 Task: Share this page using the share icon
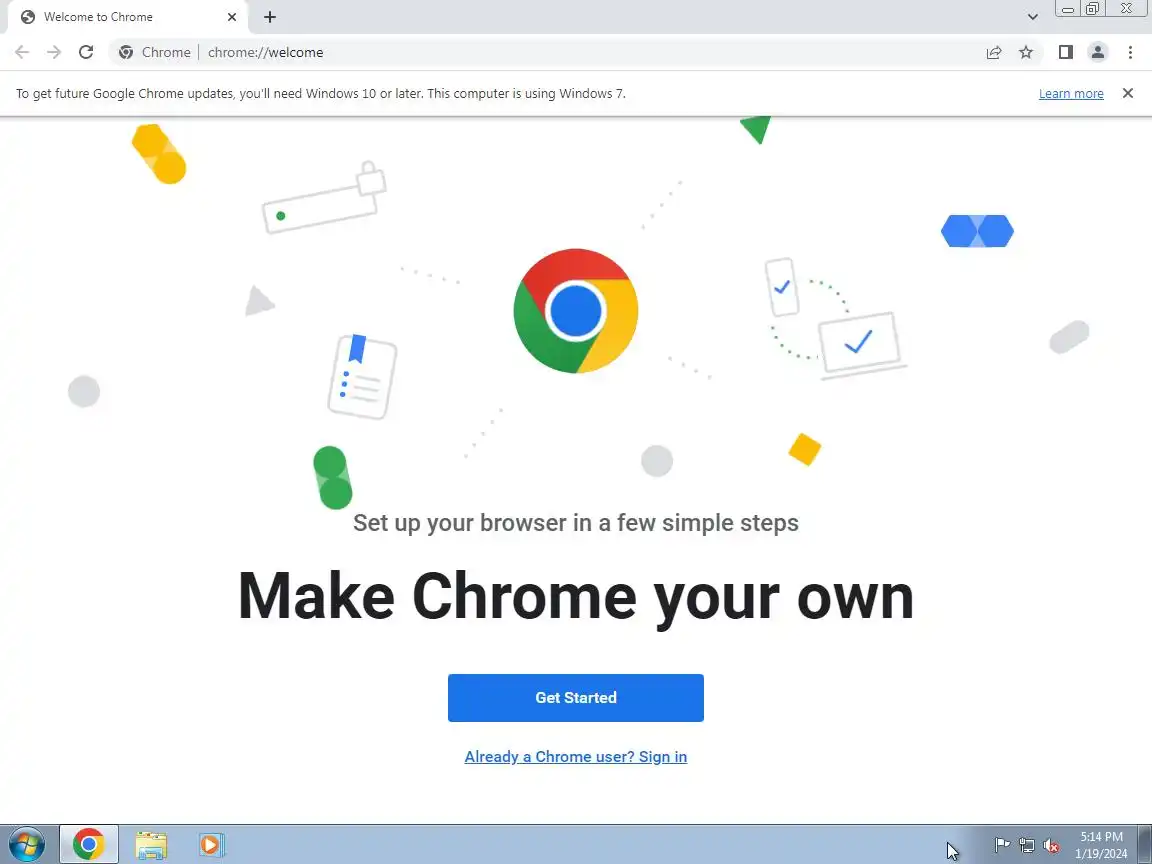pos(993,52)
